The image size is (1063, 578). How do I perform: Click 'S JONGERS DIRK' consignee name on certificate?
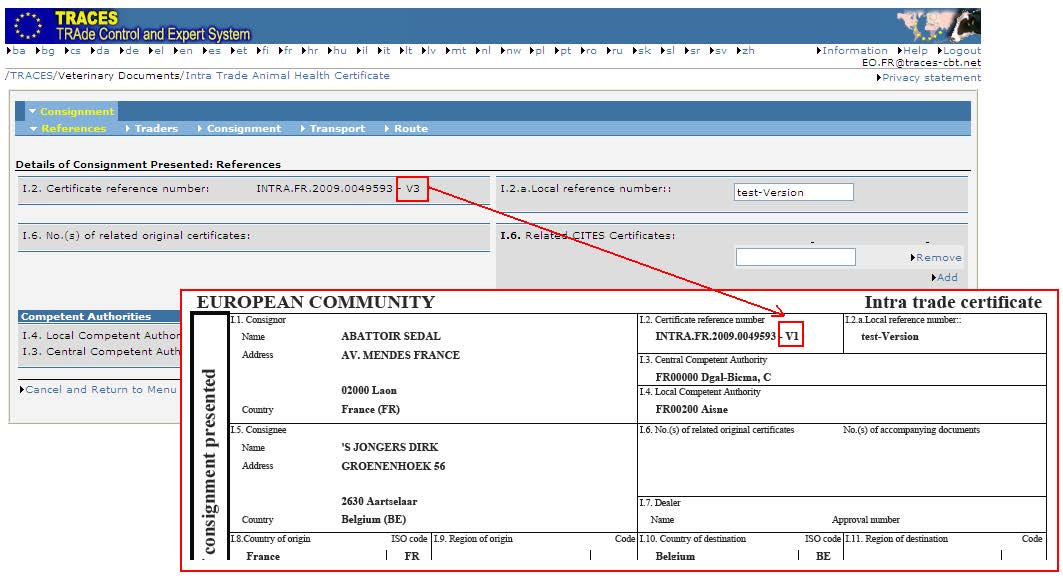[x=390, y=447]
